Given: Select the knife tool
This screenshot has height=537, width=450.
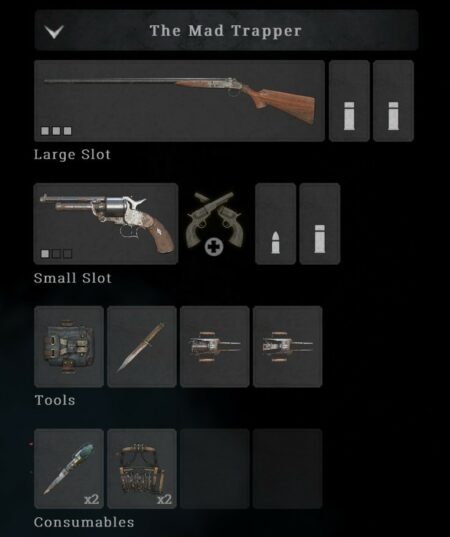Looking at the screenshot, I should coord(142,347).
